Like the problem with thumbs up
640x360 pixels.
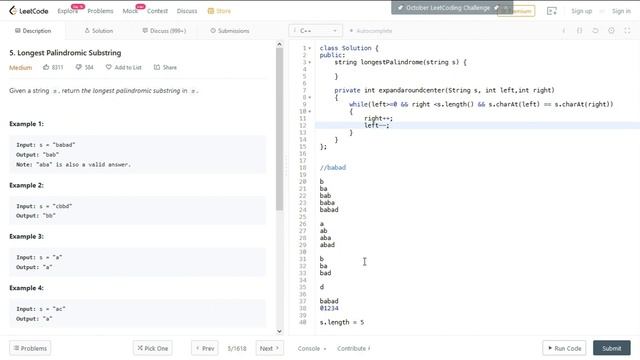point(53,67)
